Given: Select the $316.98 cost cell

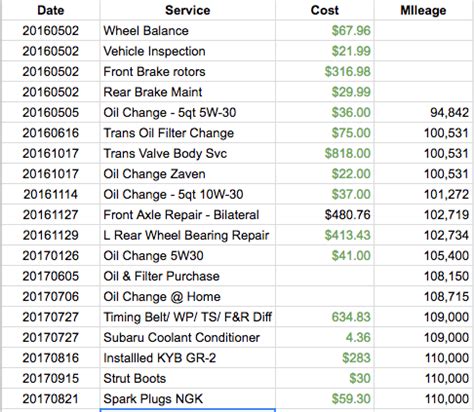Looking at the screenshot, I should (x=325, y=71).
